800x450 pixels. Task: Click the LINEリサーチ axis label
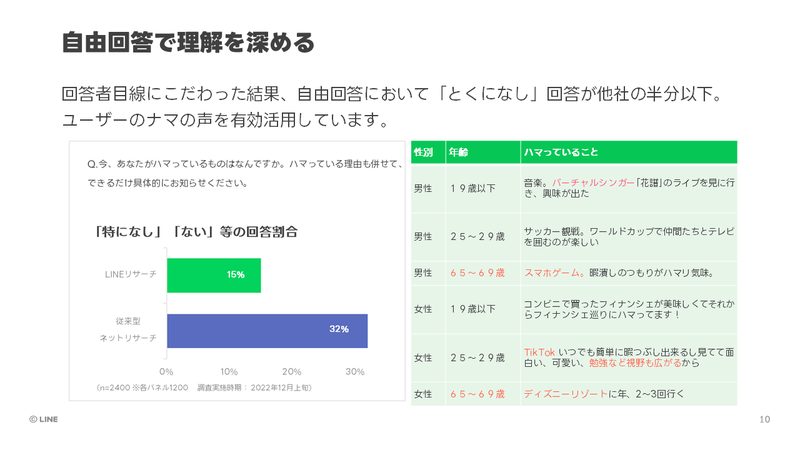131,275
